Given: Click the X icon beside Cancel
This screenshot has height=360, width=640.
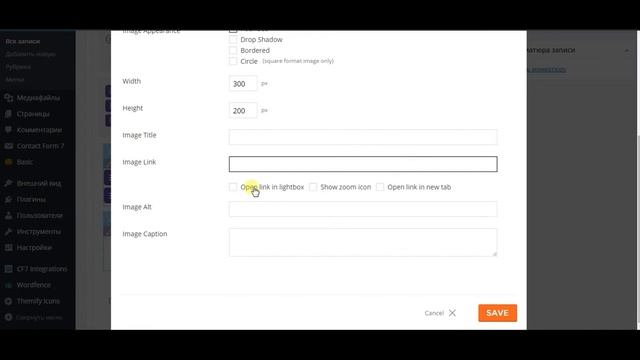Looking at the screenshot, I should 452,313.
